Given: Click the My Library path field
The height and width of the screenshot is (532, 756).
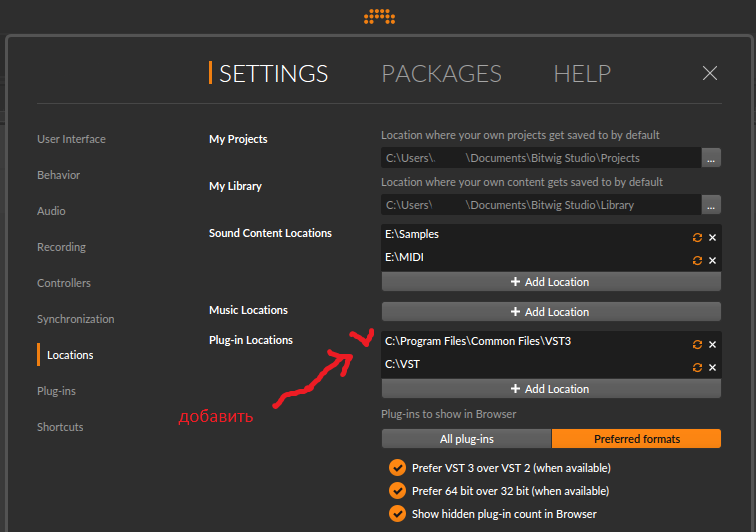Looking at the screenshot, I should point(541,205).
